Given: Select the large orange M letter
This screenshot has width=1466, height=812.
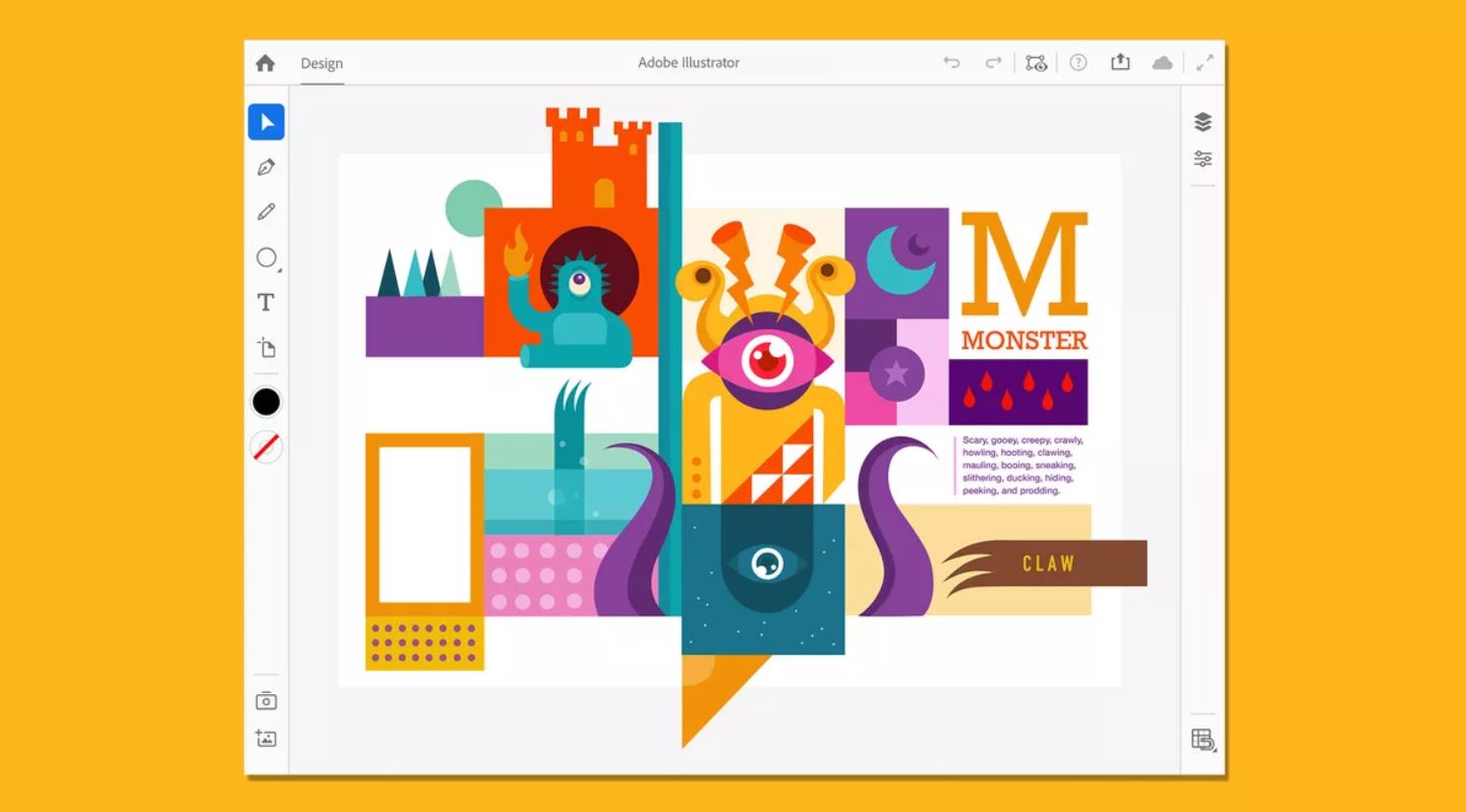Looking at the screenshot, I should [1025, 262].
